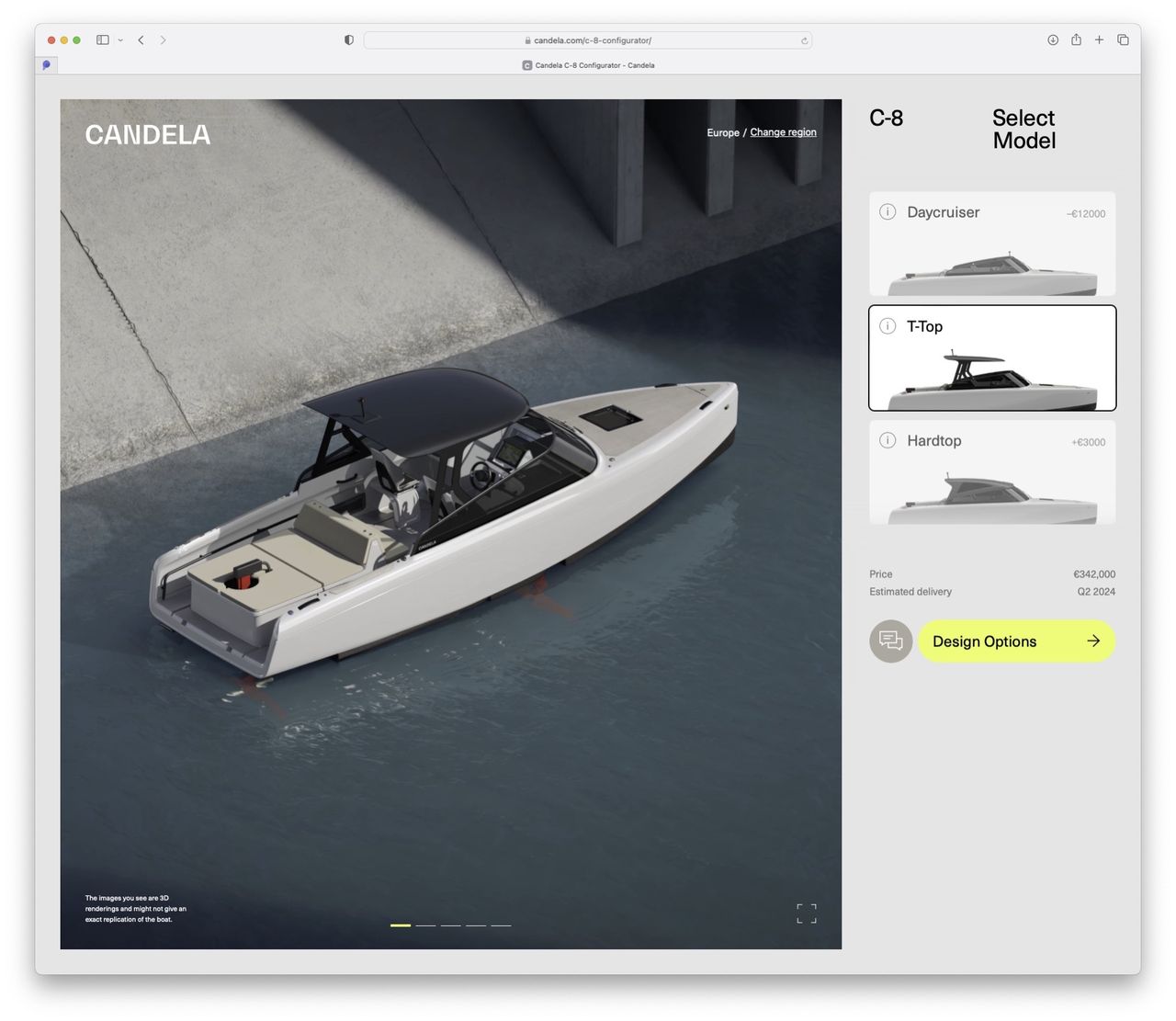Select the Hardtop model option
This screenshot has height=1021, width=1176.
point(992,473)
